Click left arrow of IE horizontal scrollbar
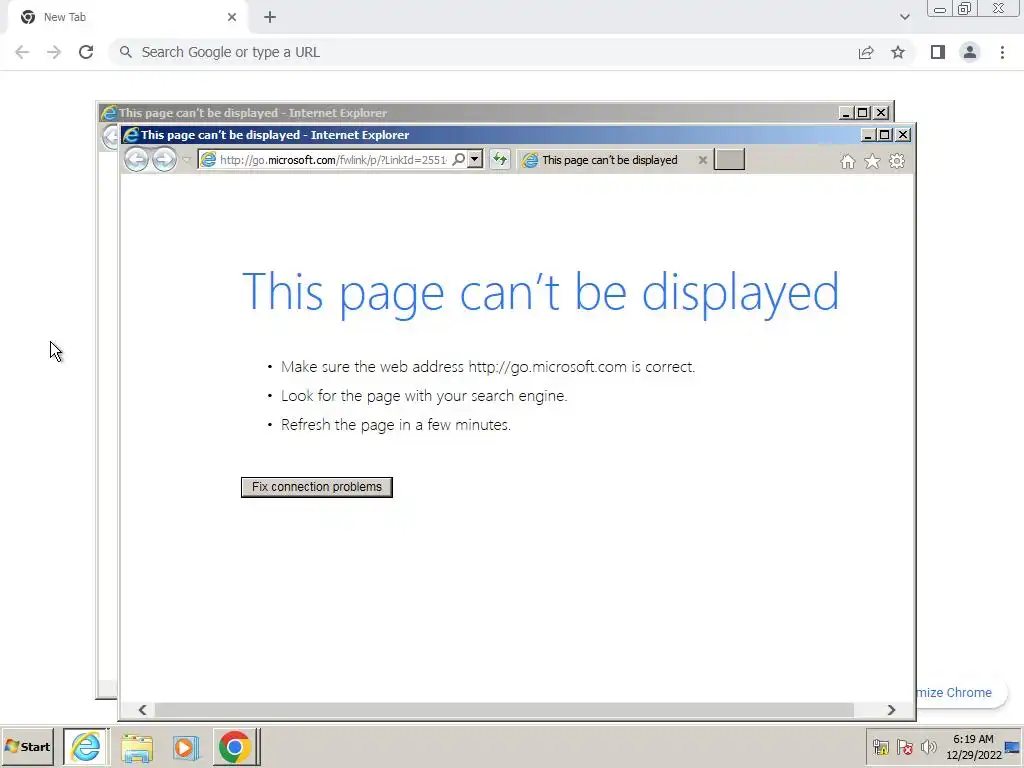Screen dimensions: 1024x768 [x=142, y=710]
